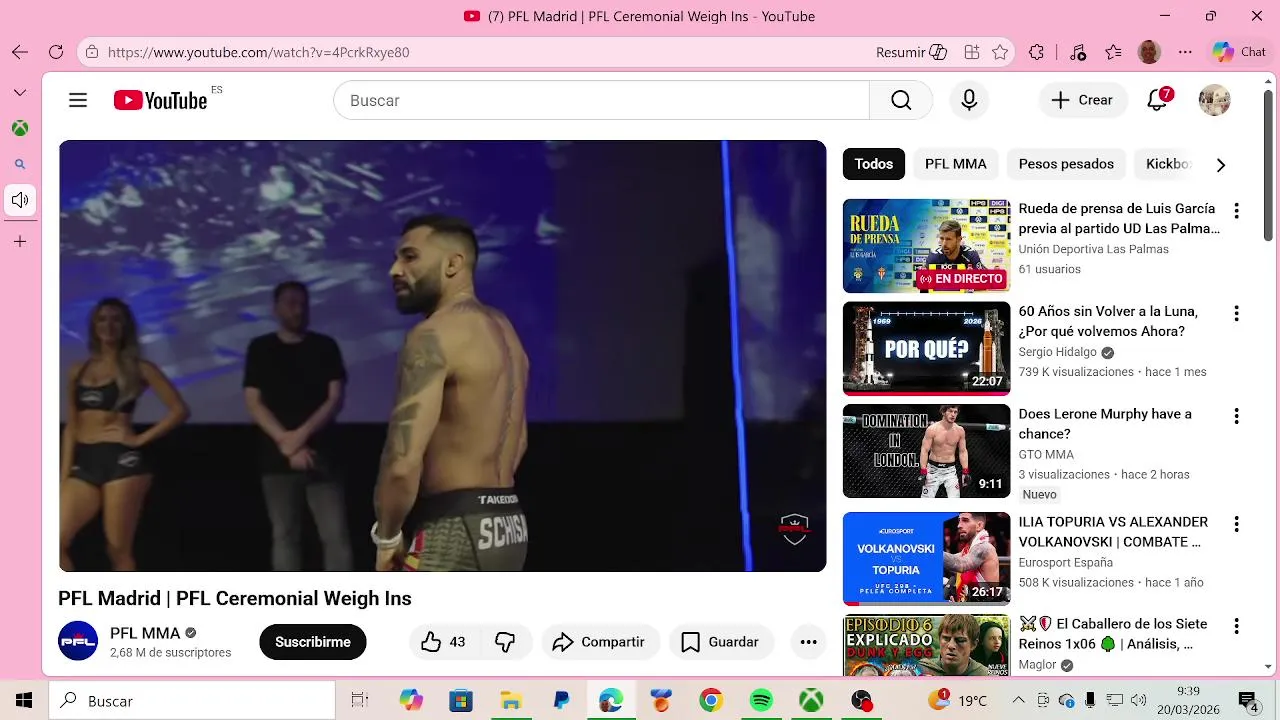Viewport: 1280px width, 720px height.
Task: Open the YouTube hamburger guide menu
Action: click(78, 100)
